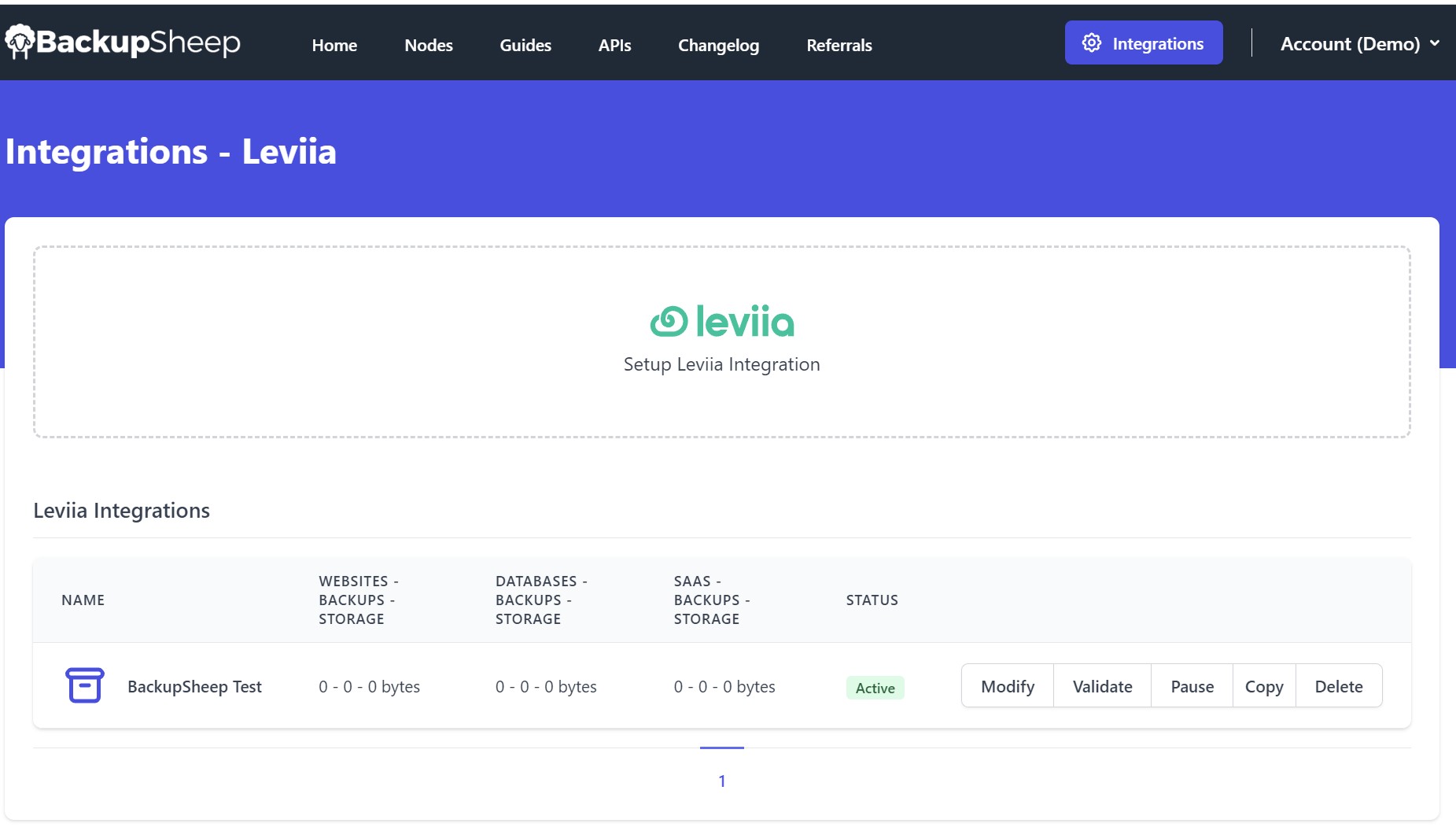Viewport: 1456px width, 827px height.
Task: Click the Active status badge
Action: tap(875, 688)
